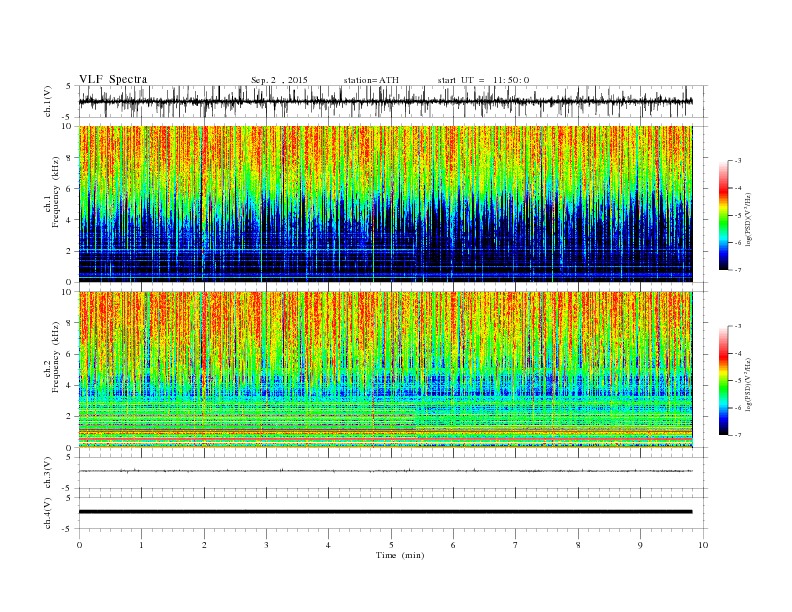This screenshot has height=612, width=792.
Task: Click the time axis tick label "6"
Action: click(453, 545)
